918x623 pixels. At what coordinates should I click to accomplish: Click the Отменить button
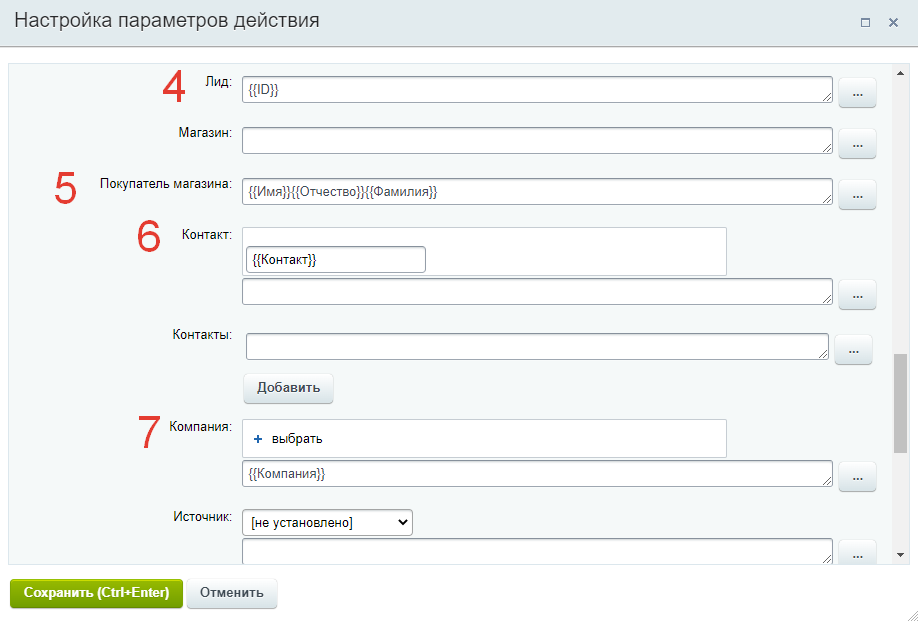tap(231, 592)
